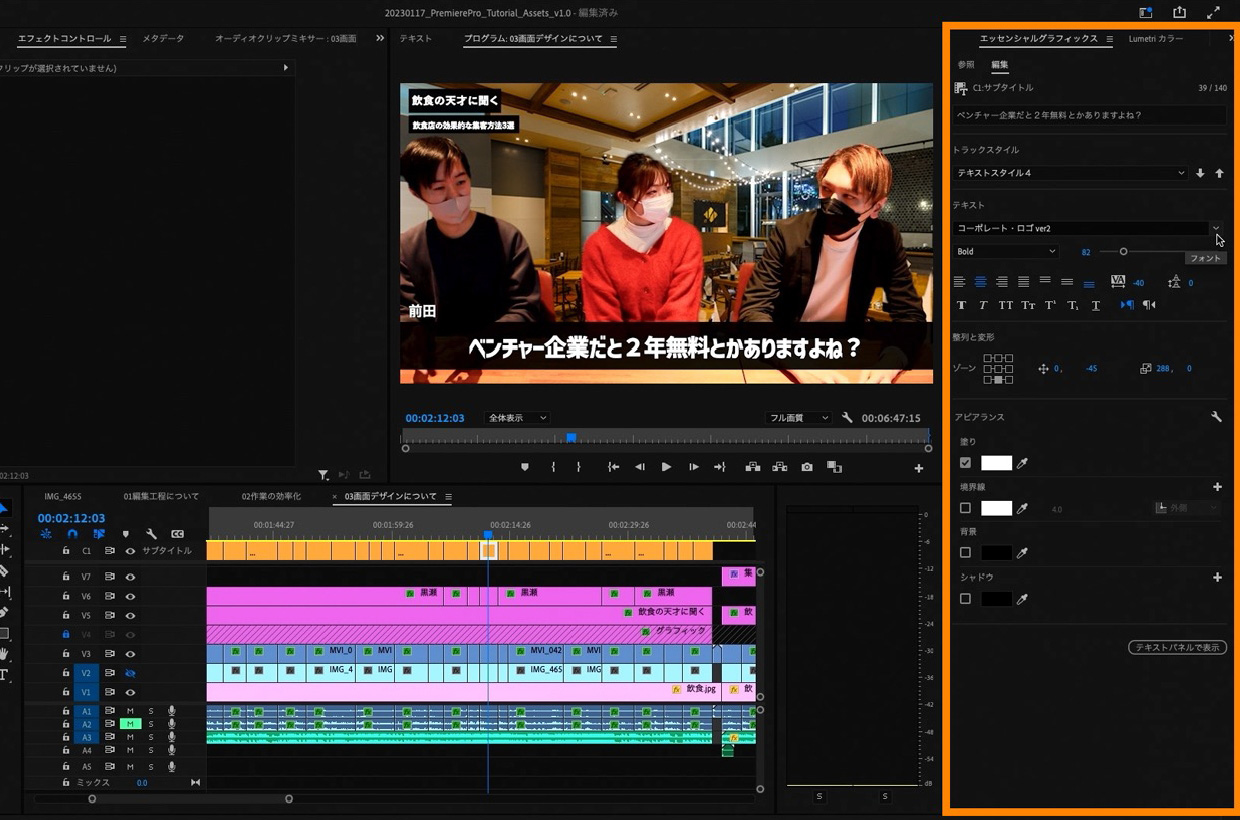This screenshot has height=820, width=1240.
Task: Mark In point in Program monitor
Action: tap(553, 467)
